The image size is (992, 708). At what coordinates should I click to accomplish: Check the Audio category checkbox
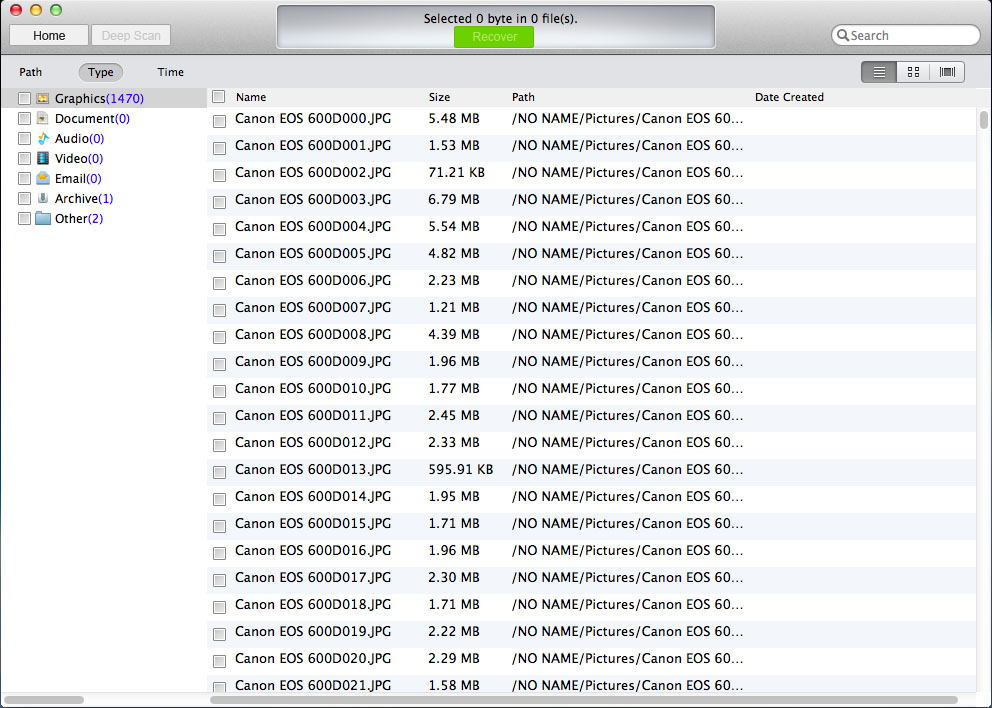24,139
